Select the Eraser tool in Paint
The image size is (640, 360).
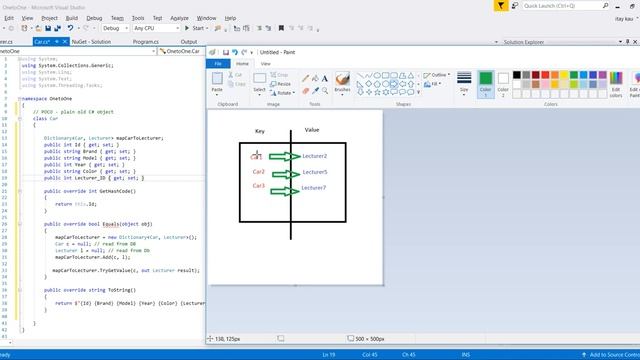tap(305, 91)
